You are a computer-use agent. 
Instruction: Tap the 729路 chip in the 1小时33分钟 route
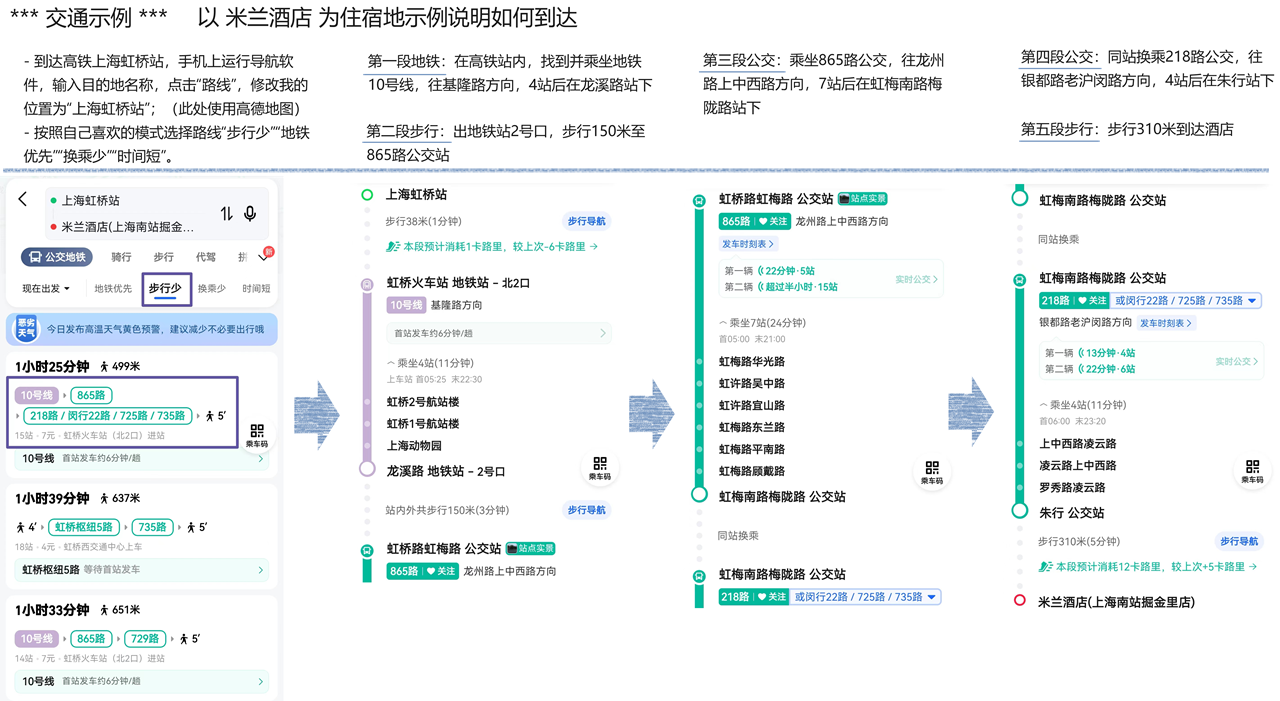click(x=144, y=638)
